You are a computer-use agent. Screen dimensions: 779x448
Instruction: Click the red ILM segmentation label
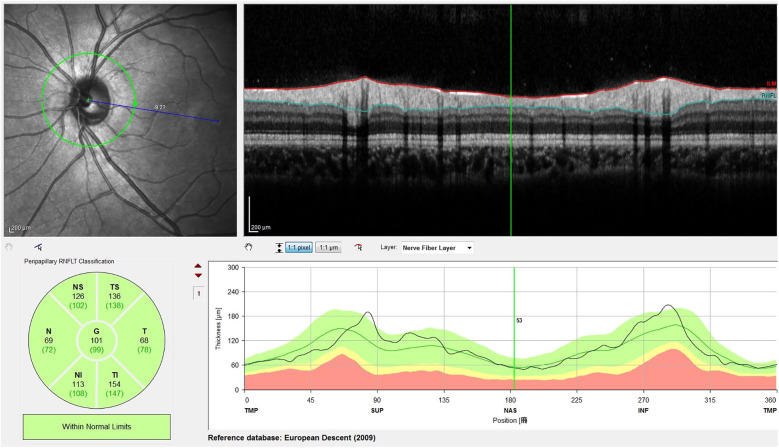[771, 84]
